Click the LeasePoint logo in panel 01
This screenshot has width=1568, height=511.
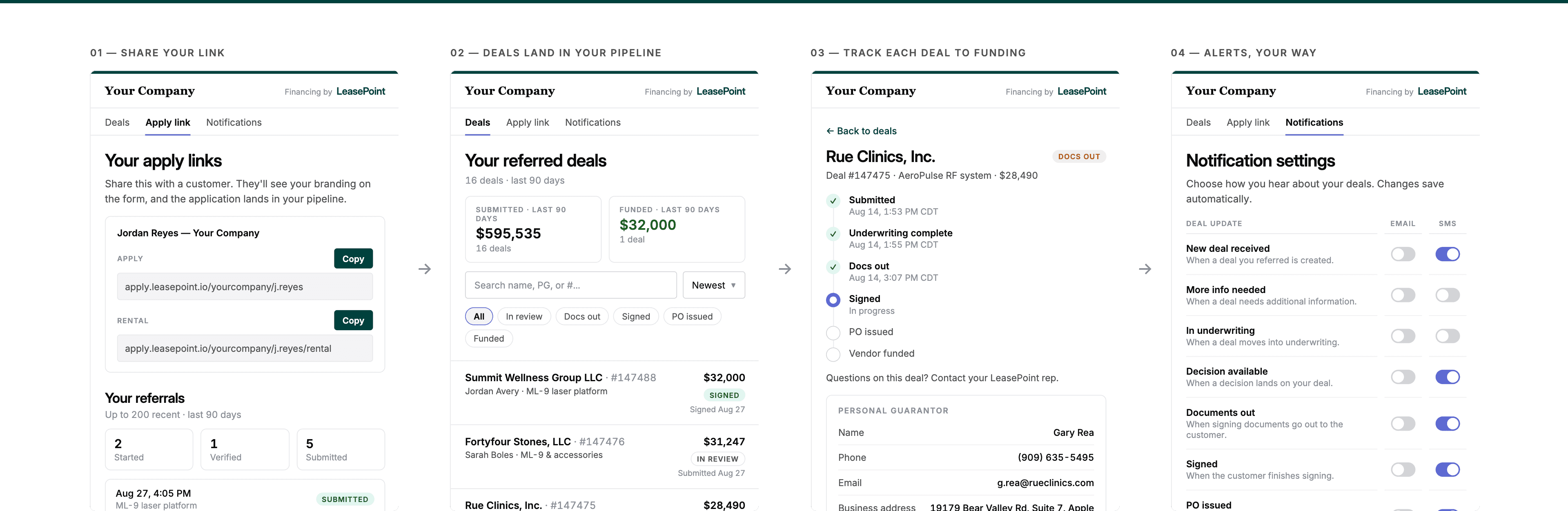360,91
